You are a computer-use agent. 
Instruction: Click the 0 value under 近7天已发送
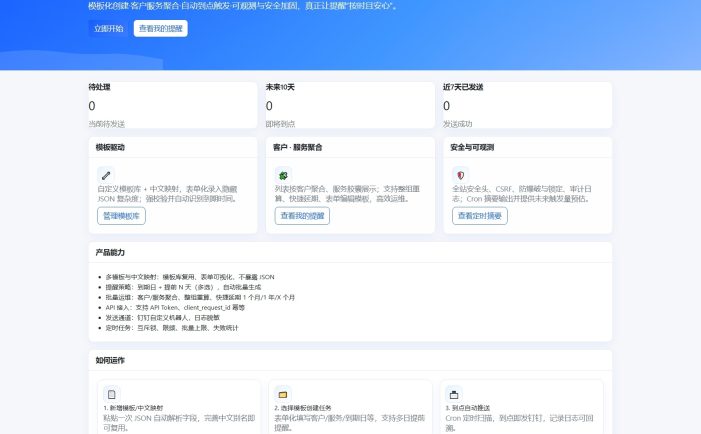tap(446, 106)
